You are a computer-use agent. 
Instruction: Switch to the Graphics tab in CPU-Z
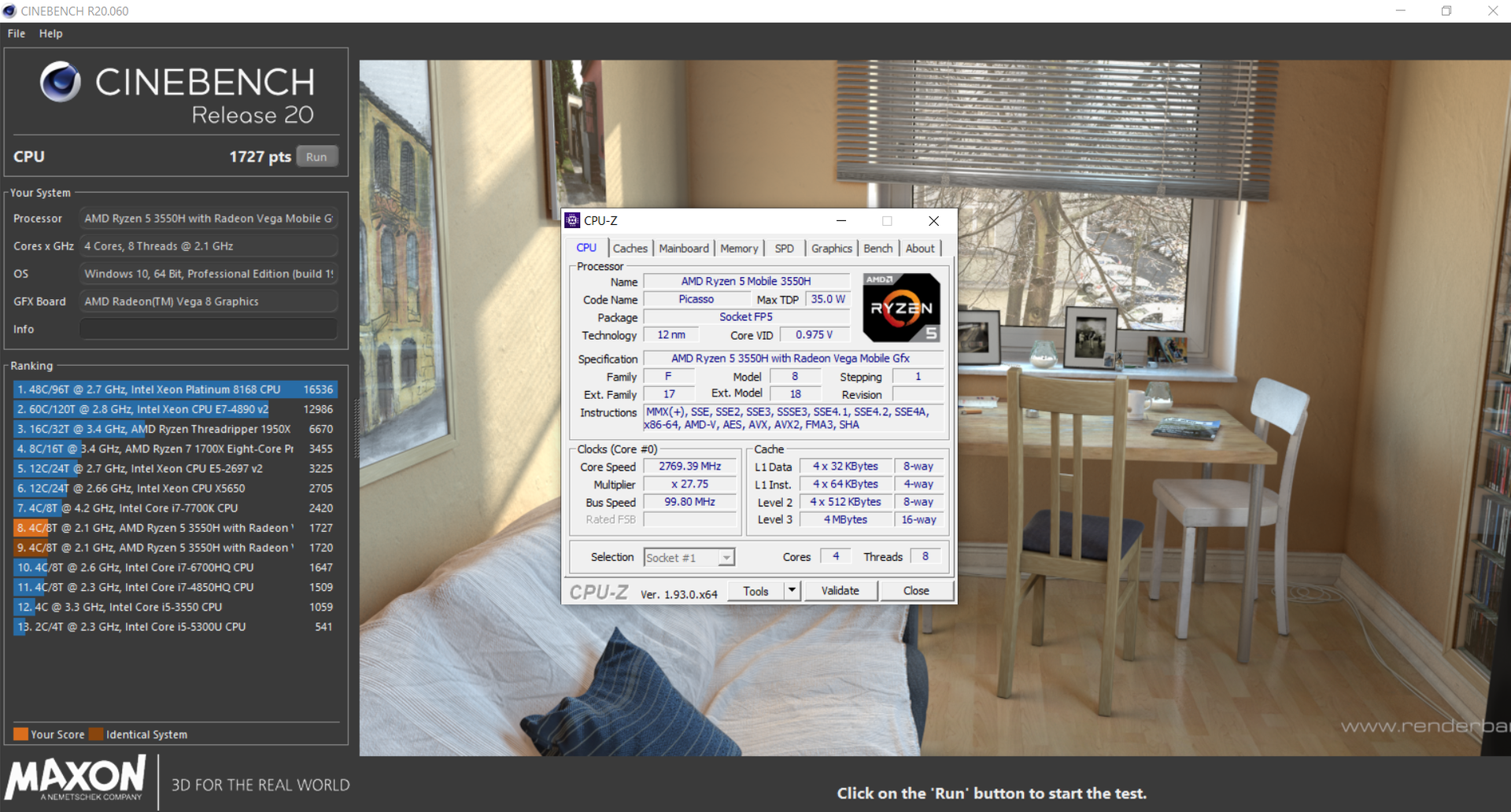click(x=832, y=248)
